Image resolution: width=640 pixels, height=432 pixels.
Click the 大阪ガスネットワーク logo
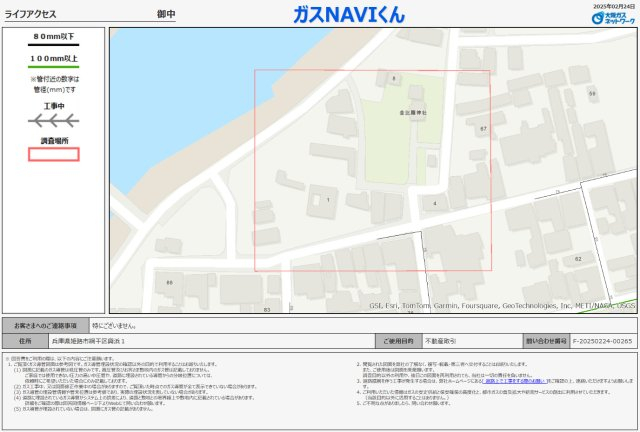click(x=613, y=18)
